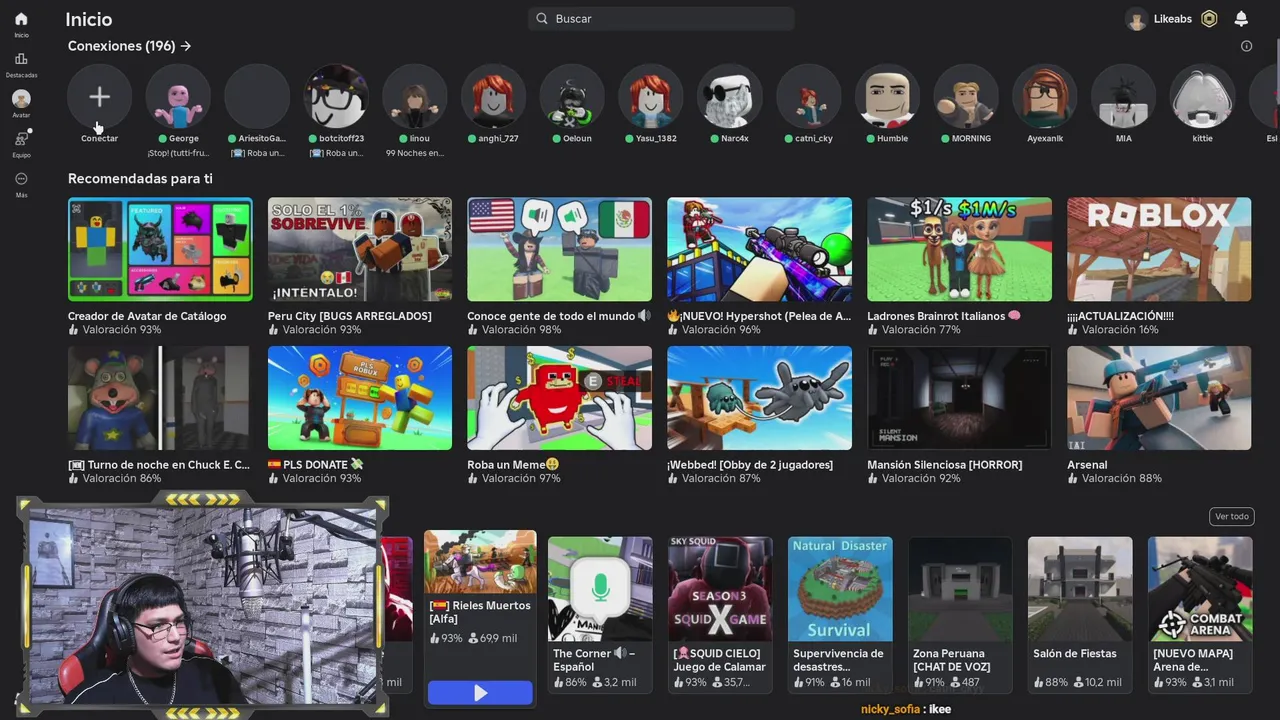Click ¡Stop! (tutti-fru... status under George
The height and width of the screenshot is (720, 1280).
click(178, 153)
